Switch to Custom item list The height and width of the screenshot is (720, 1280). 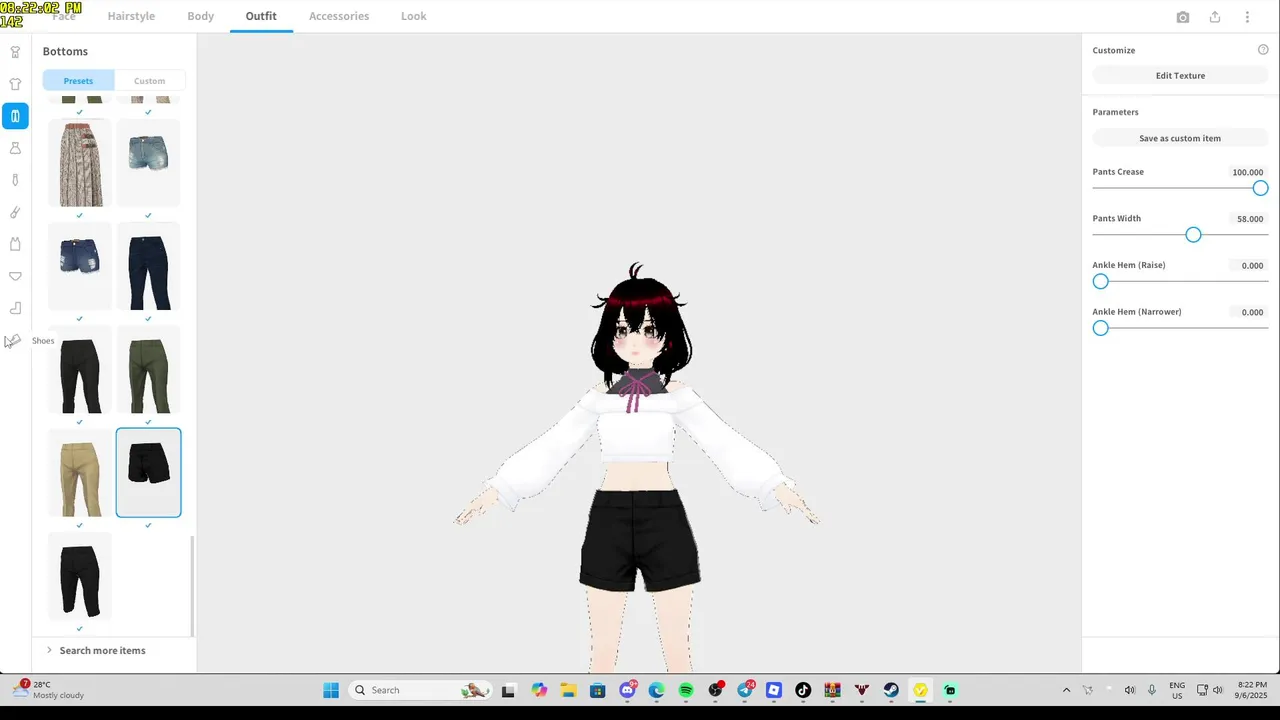pos(150,81)
